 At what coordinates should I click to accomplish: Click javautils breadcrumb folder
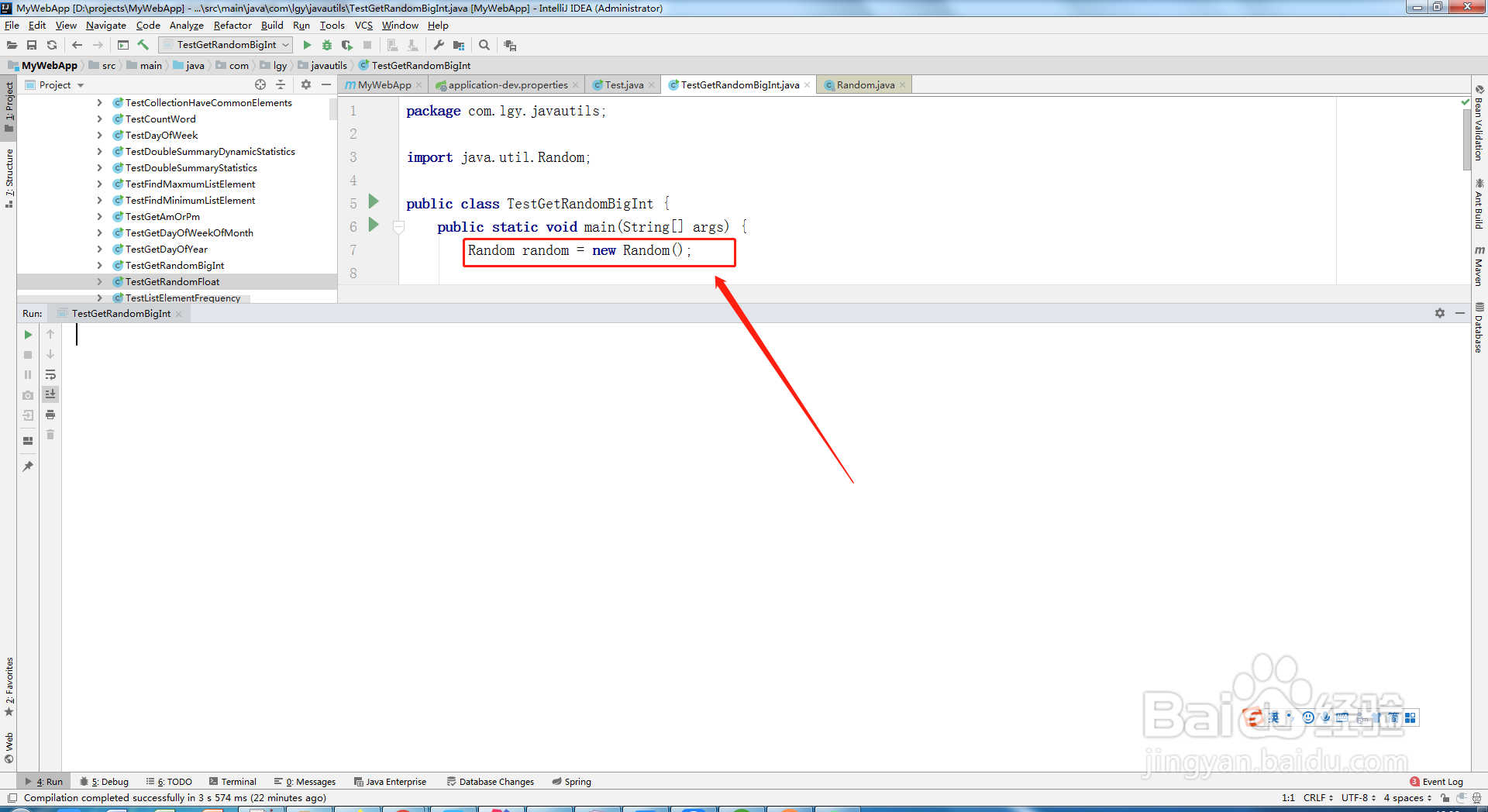pos(322,66)
